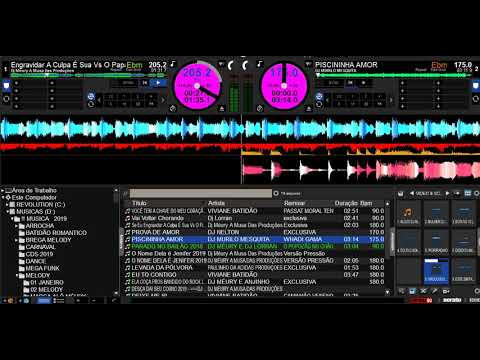Click the pencil edit icon in sampler toolbar
This screenshot has height=360, width=480.
434,291
